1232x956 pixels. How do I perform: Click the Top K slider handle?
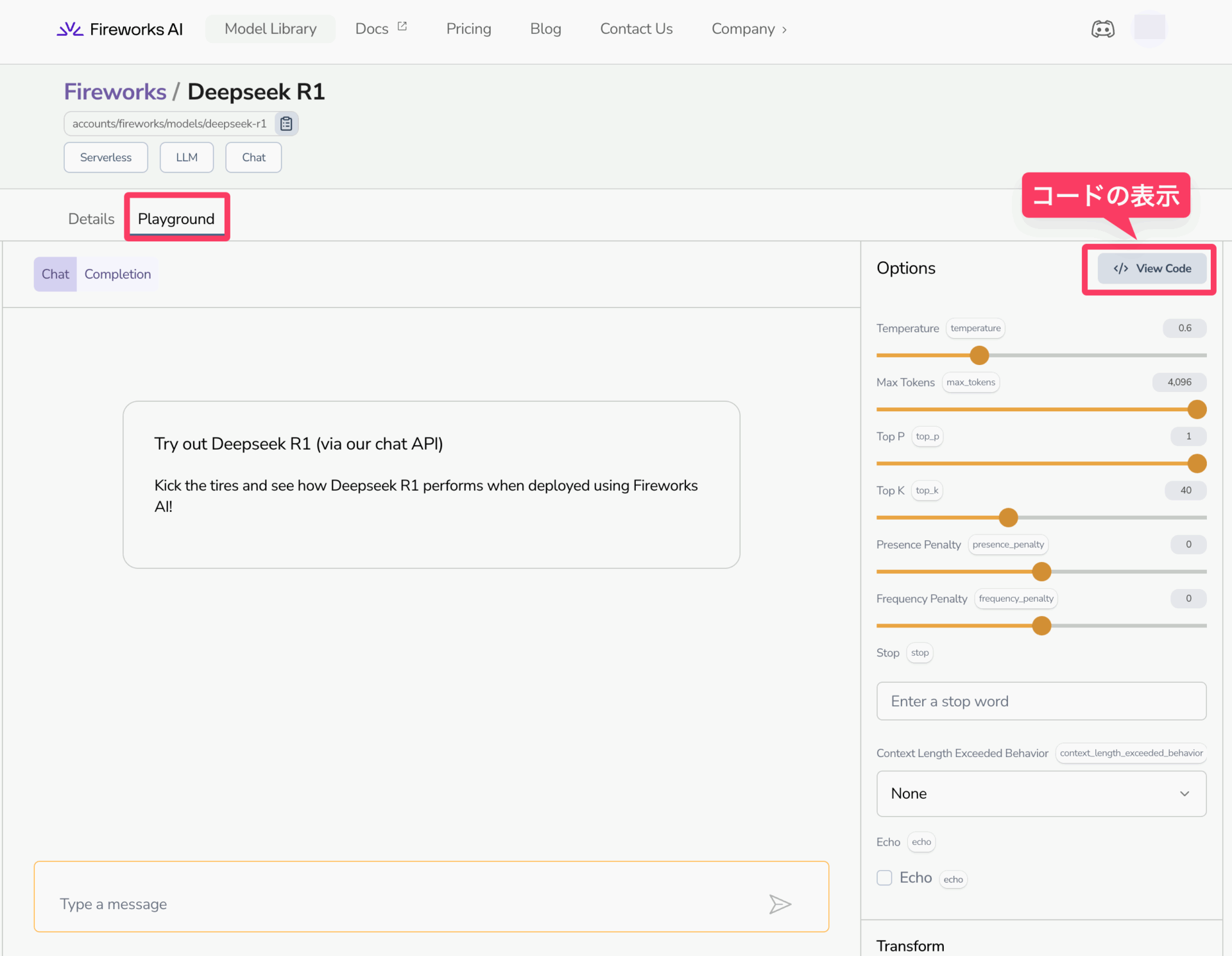[x=1008, y=517]
